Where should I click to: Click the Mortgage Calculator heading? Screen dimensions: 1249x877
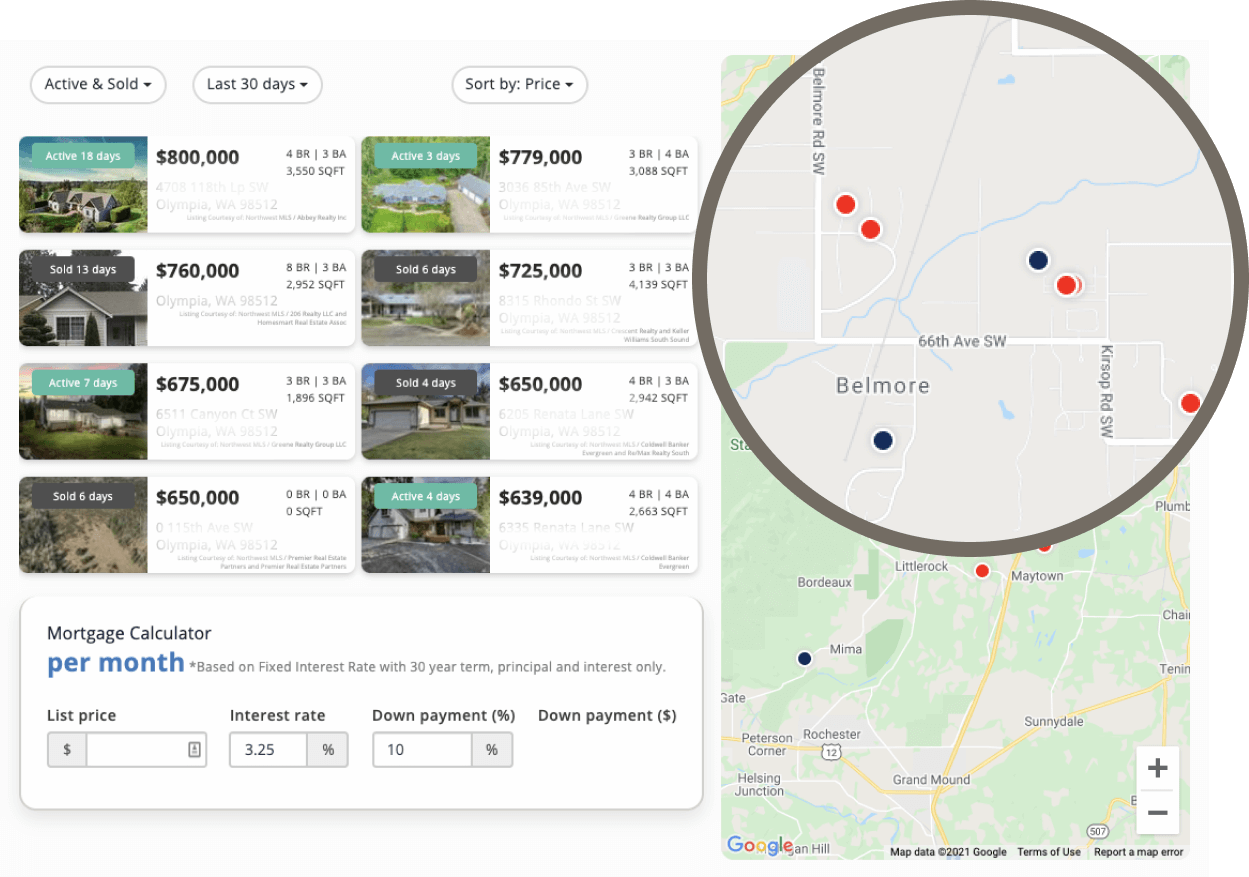click(x=129, y=633)
